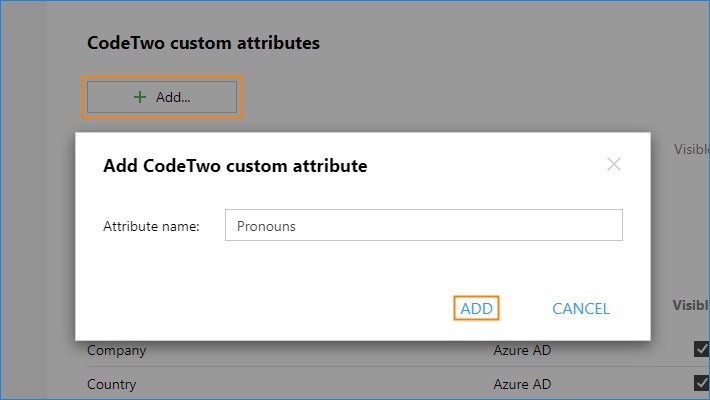
Task: Focus the Attribute name input field
Action: (424, 225)
